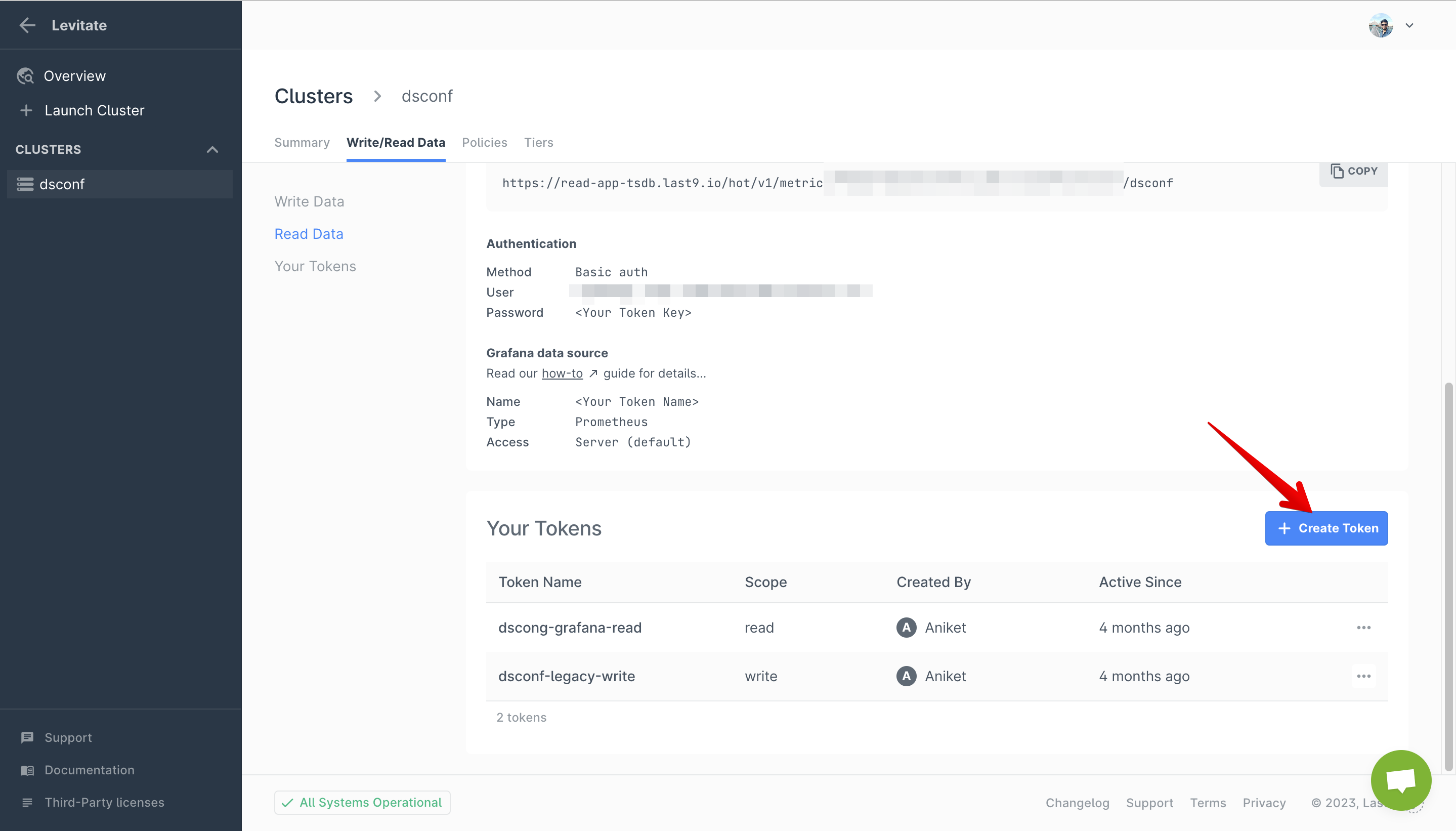Click All Systems Operational status badge
This screenshot has height=831, width=1456.
pyautogui.click(x=362, y=803)
